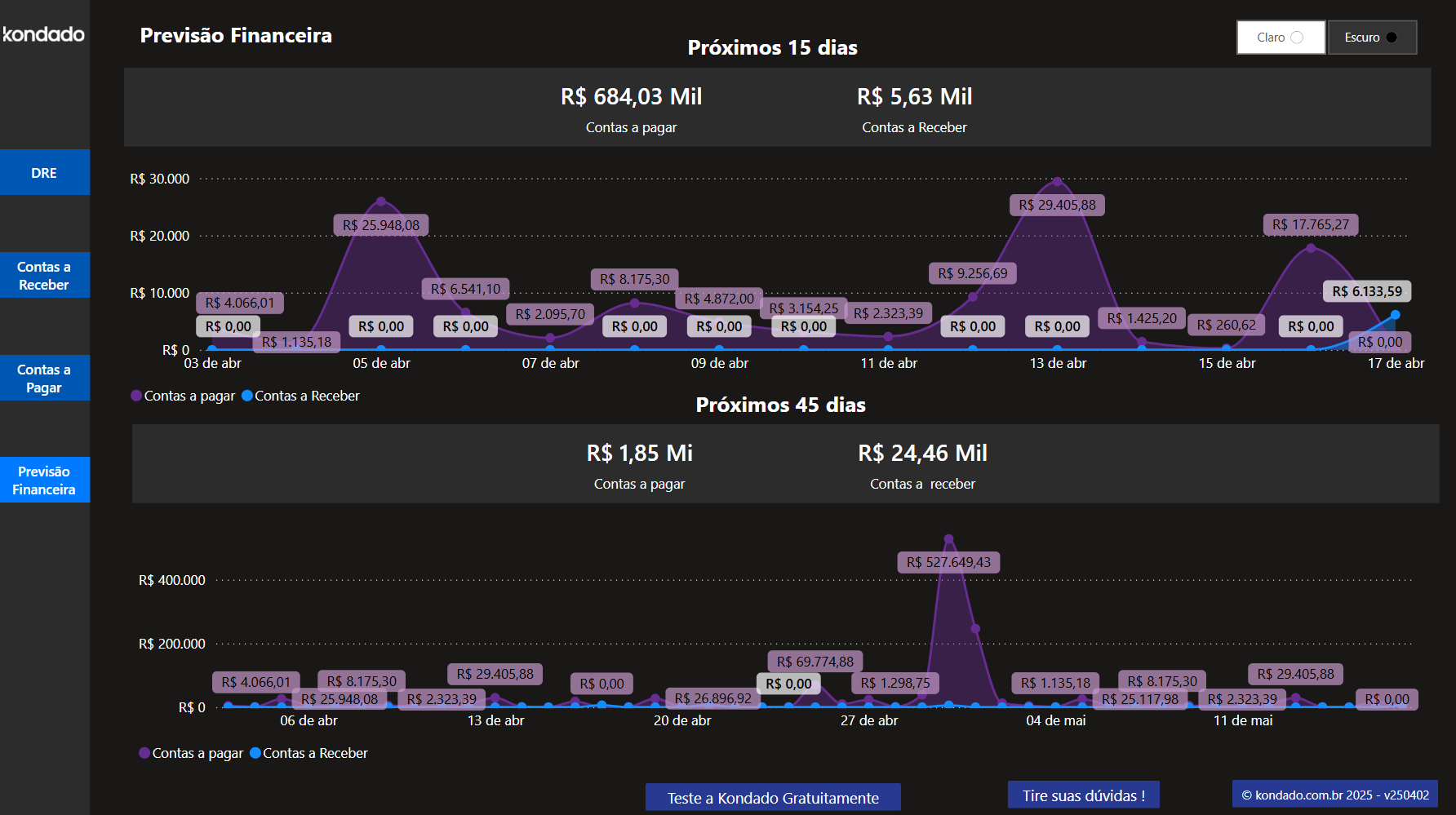Screen dimensions: 1456x815
Task: Navigate to Contas a Receber
Action: pos(45,275)
